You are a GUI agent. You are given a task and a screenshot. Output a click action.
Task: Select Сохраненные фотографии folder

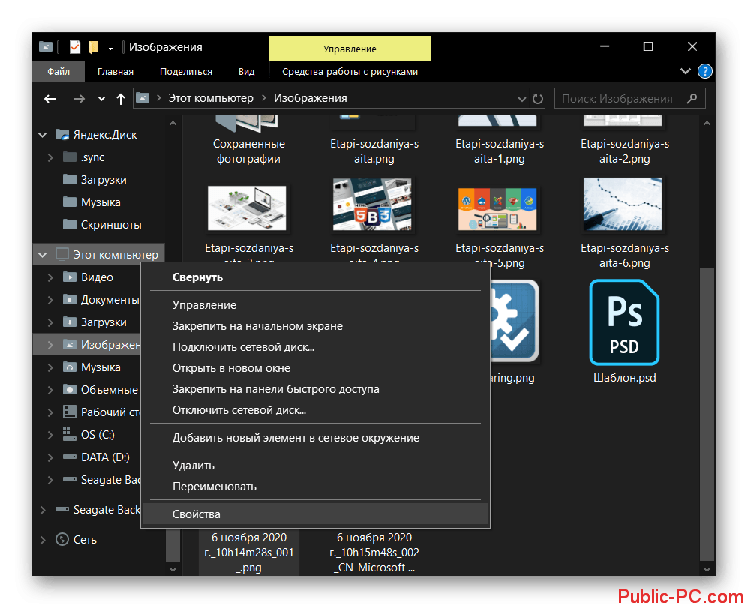coord(248,142)
